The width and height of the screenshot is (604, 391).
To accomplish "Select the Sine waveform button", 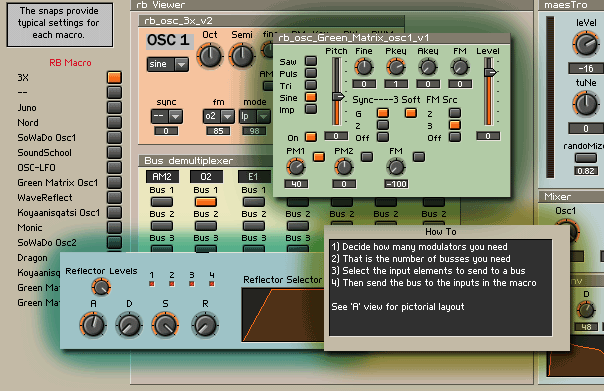I will (x=311, y=97).
